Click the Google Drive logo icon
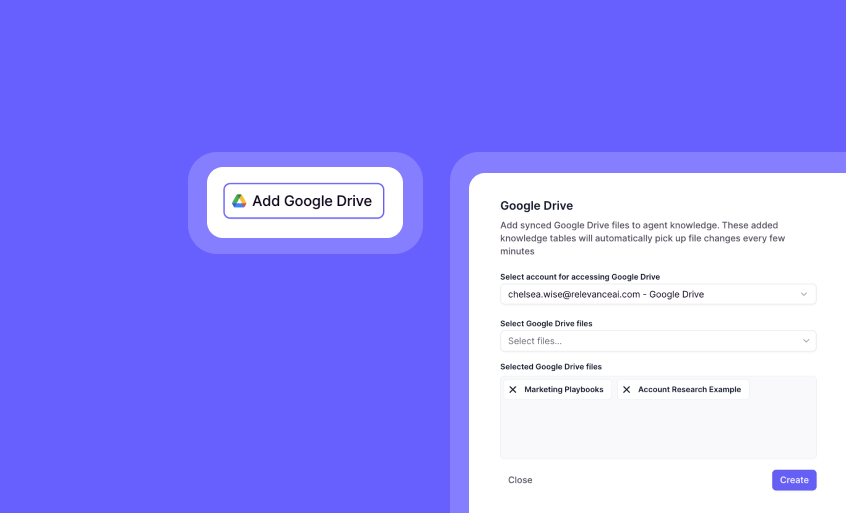The height and width of the screenshot is (513, 846). point(239,201)
